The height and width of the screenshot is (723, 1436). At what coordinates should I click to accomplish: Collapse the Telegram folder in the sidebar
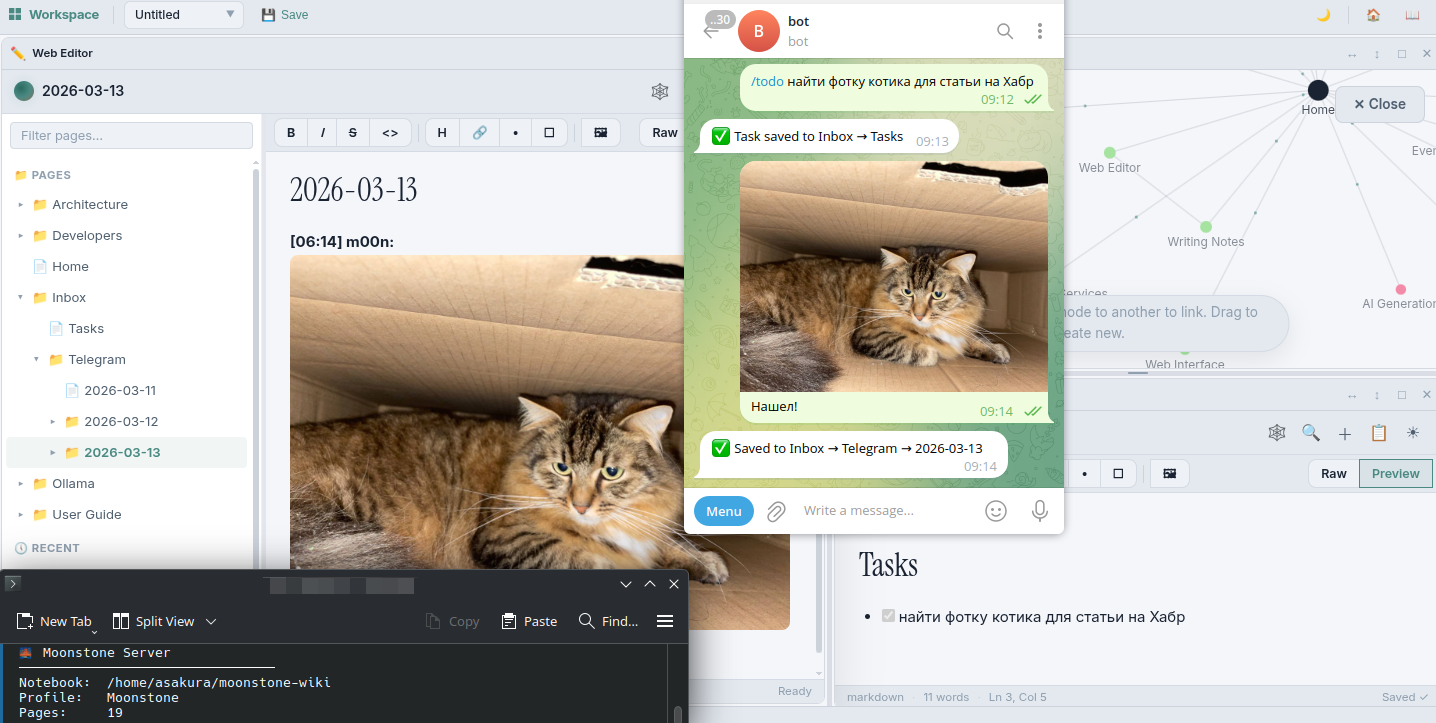pos(37,359)
